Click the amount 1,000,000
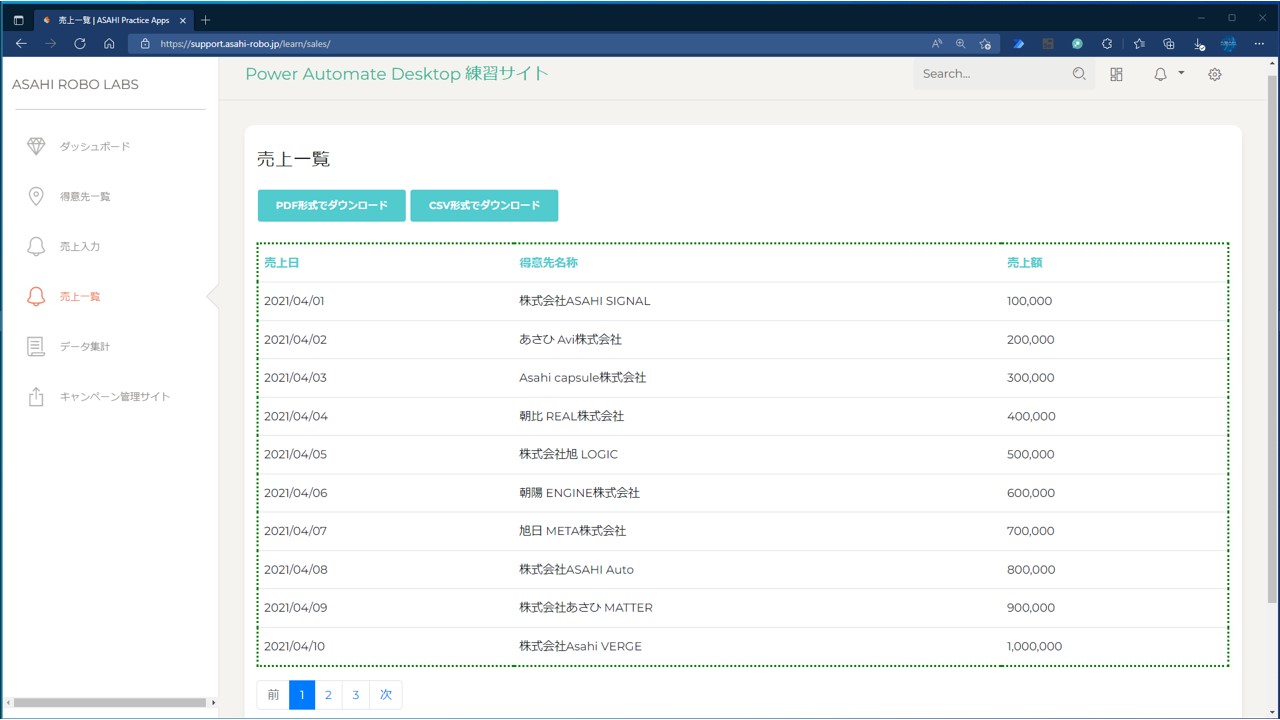 tap(1034, 646)
